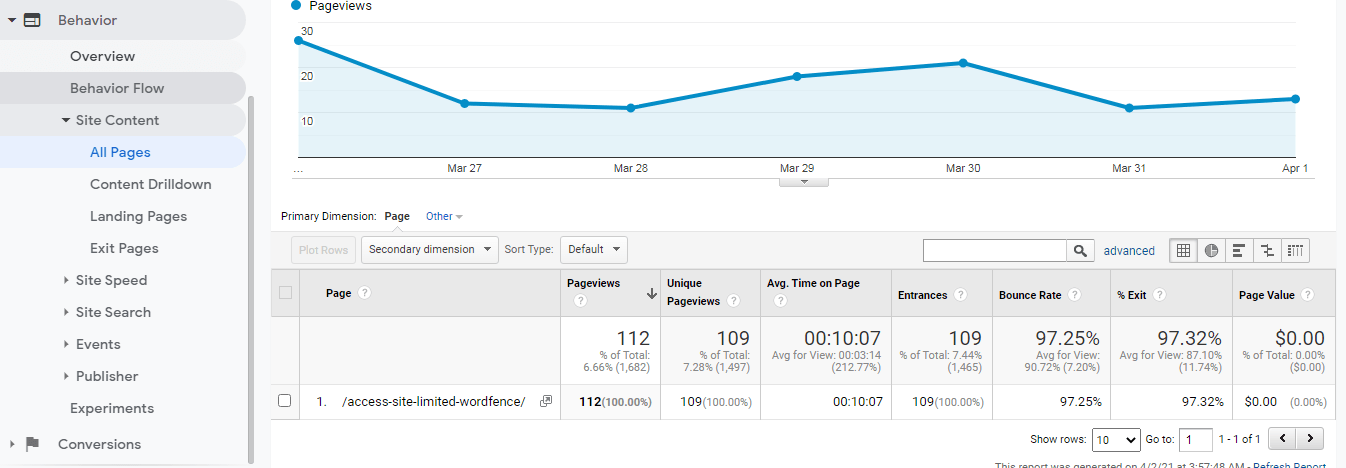The image size is (1346, 468).
Task: Click the Avg. Time on Page help icon
Action: [x=779, y=300]
